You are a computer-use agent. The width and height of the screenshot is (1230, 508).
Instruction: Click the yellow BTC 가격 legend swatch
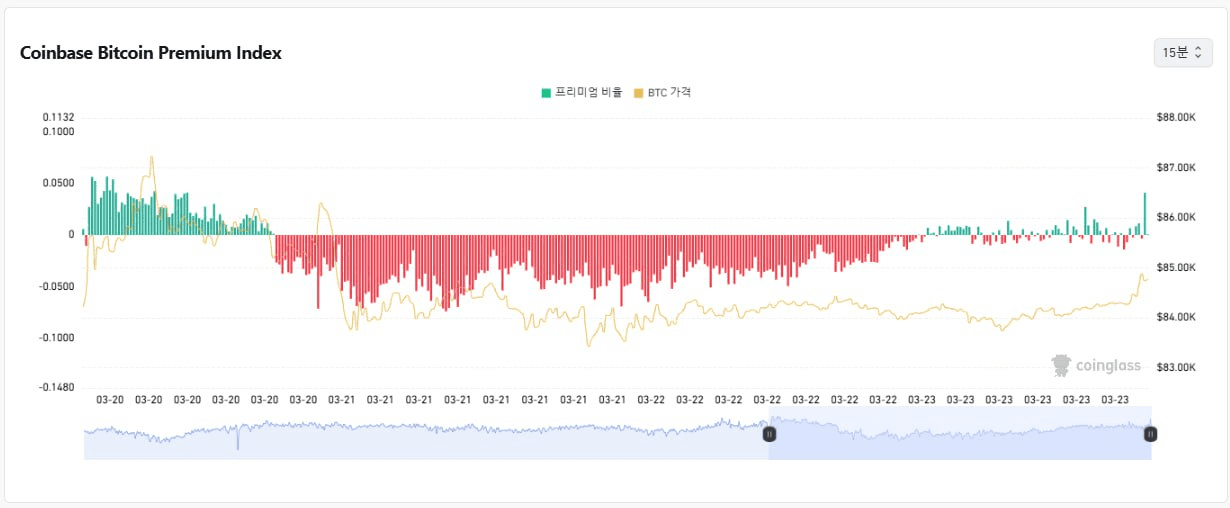click(x=639, y=93)
